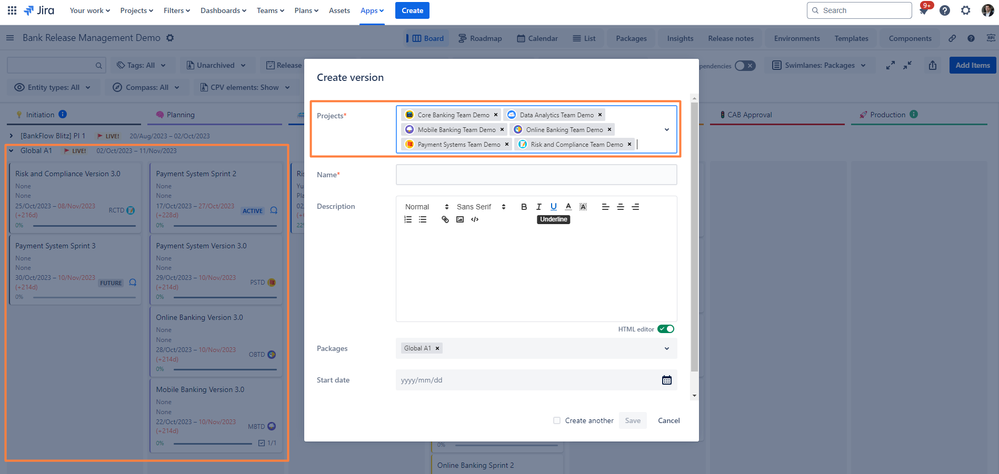Viewport: 999px width, 474px height.
Task: Open the Packages dropdown arrow
Action: pos(666,348)
